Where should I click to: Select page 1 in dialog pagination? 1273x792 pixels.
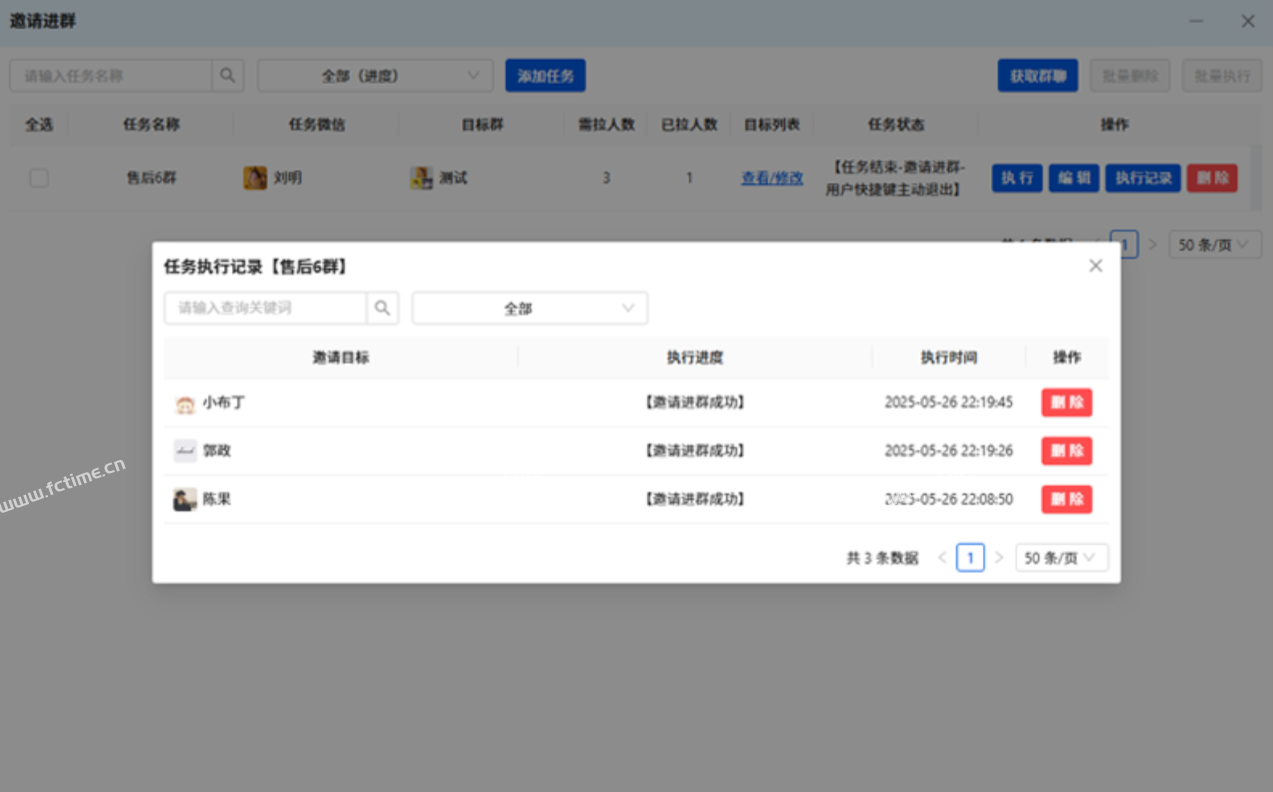[x=970, y=558]
